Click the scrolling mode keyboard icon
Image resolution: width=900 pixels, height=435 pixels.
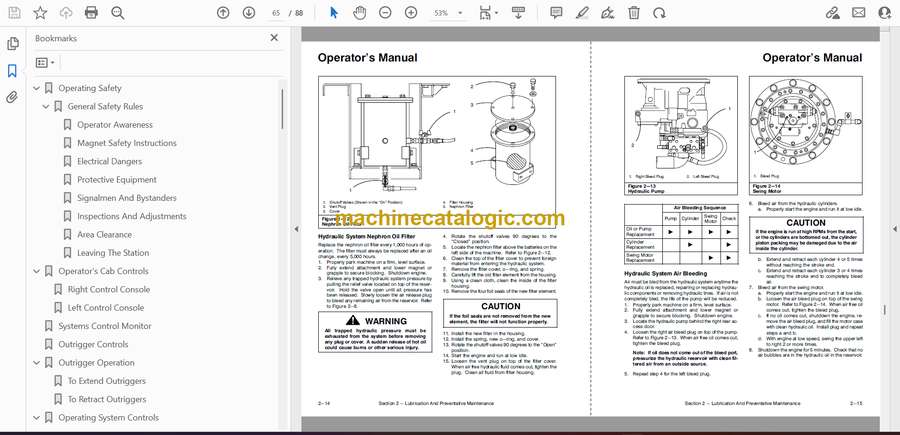coord(518,13)
